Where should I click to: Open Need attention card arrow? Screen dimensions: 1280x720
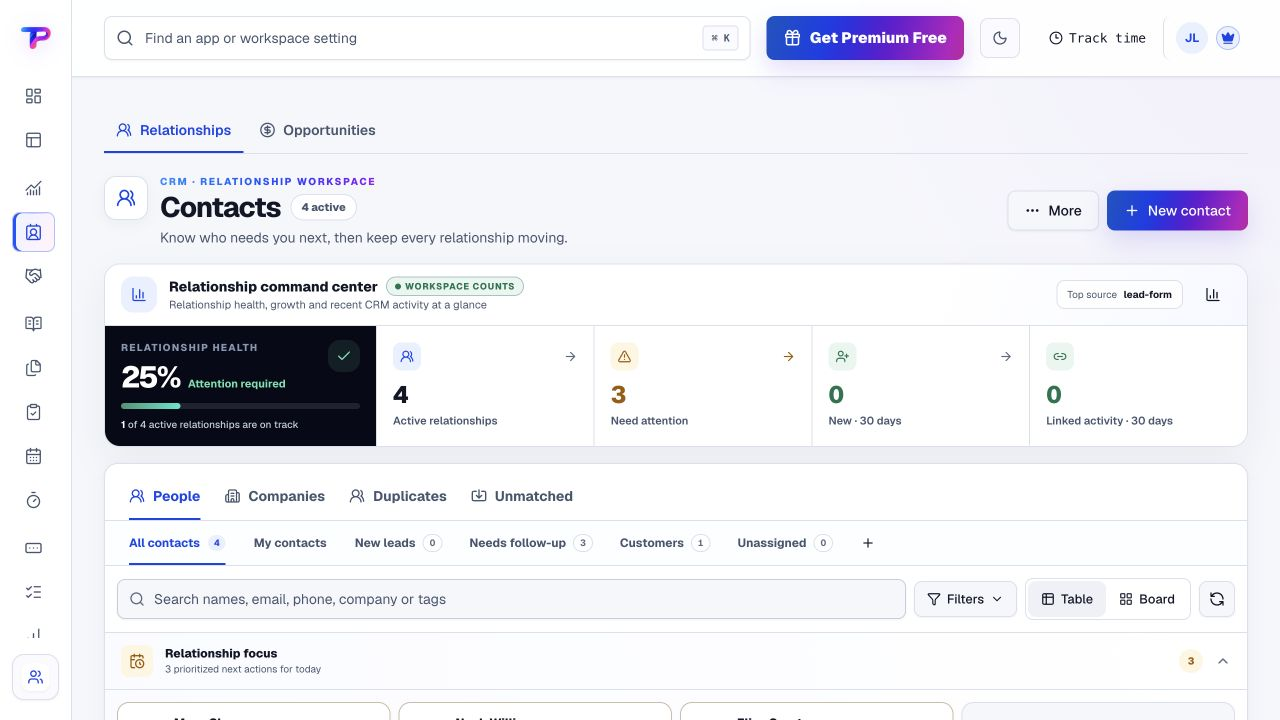(788, 356)
